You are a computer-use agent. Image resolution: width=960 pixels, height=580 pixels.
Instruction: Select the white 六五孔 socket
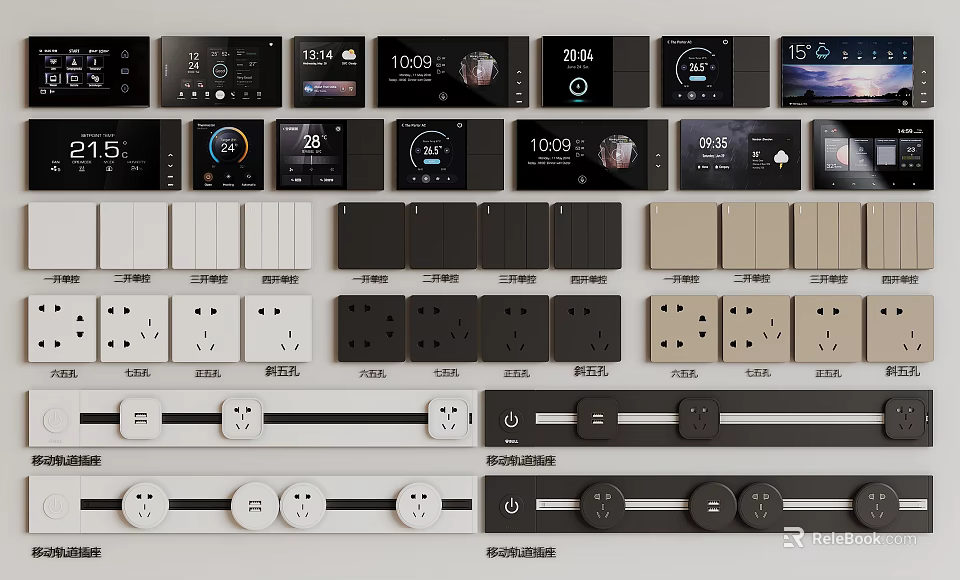pyautogui.click(x=62, y=328)
